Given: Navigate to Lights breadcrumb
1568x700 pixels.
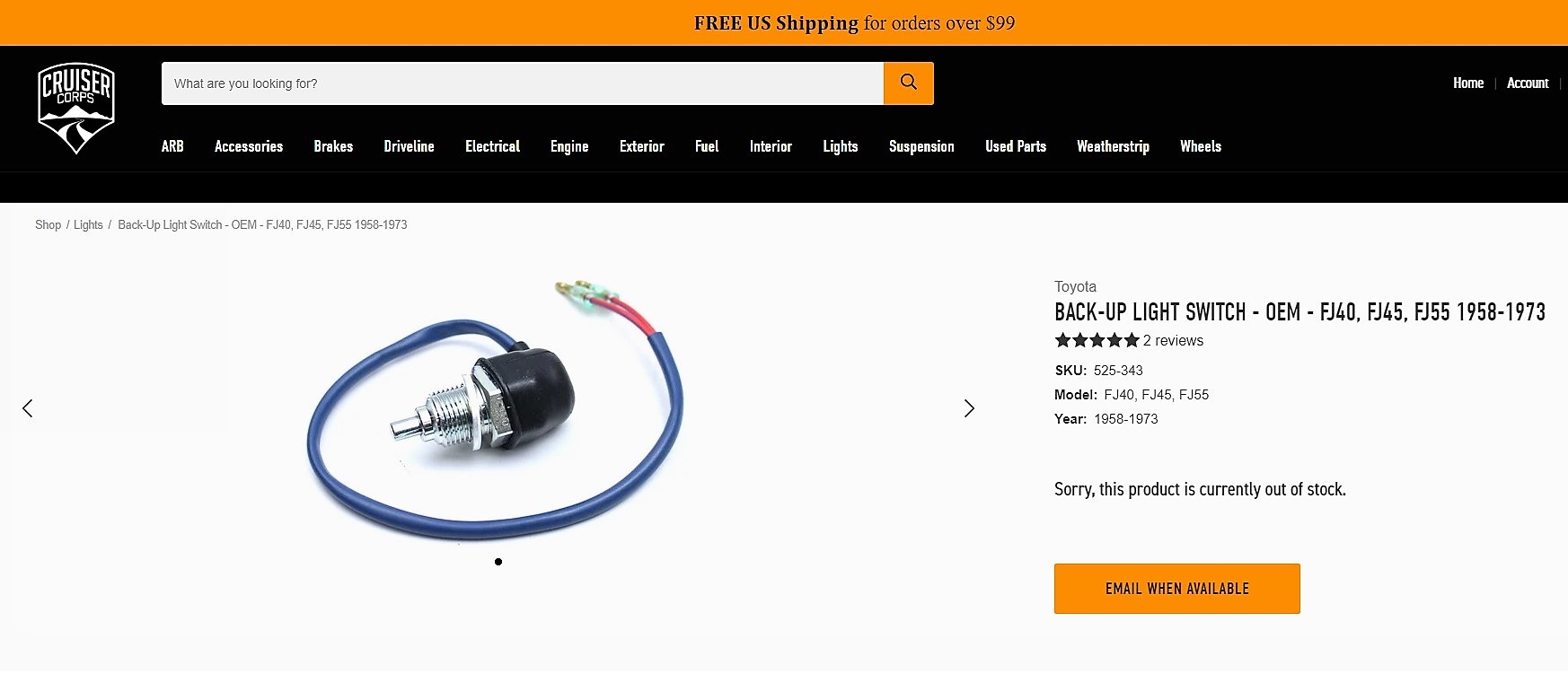Looking at the screenshot, I should point(88,225).
